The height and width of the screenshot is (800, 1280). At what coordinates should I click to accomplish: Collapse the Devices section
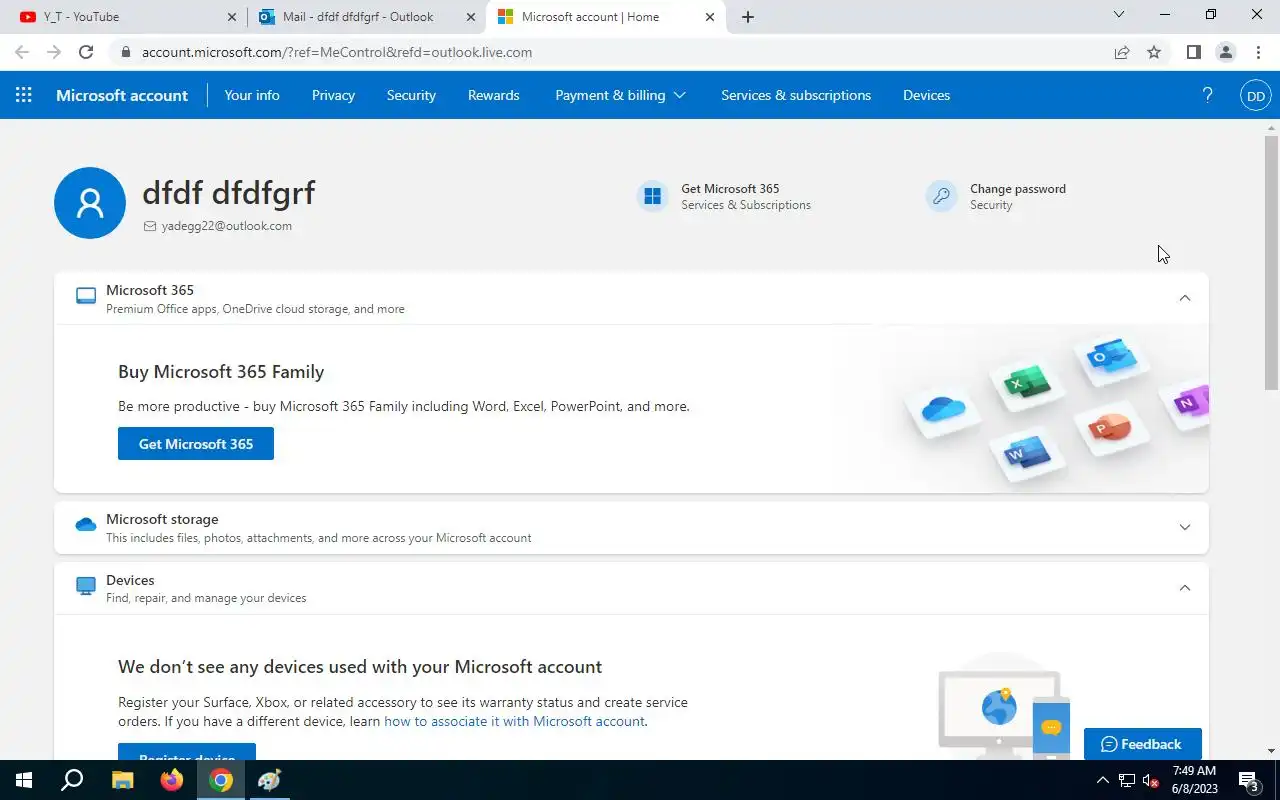(x=1185, y=588)
